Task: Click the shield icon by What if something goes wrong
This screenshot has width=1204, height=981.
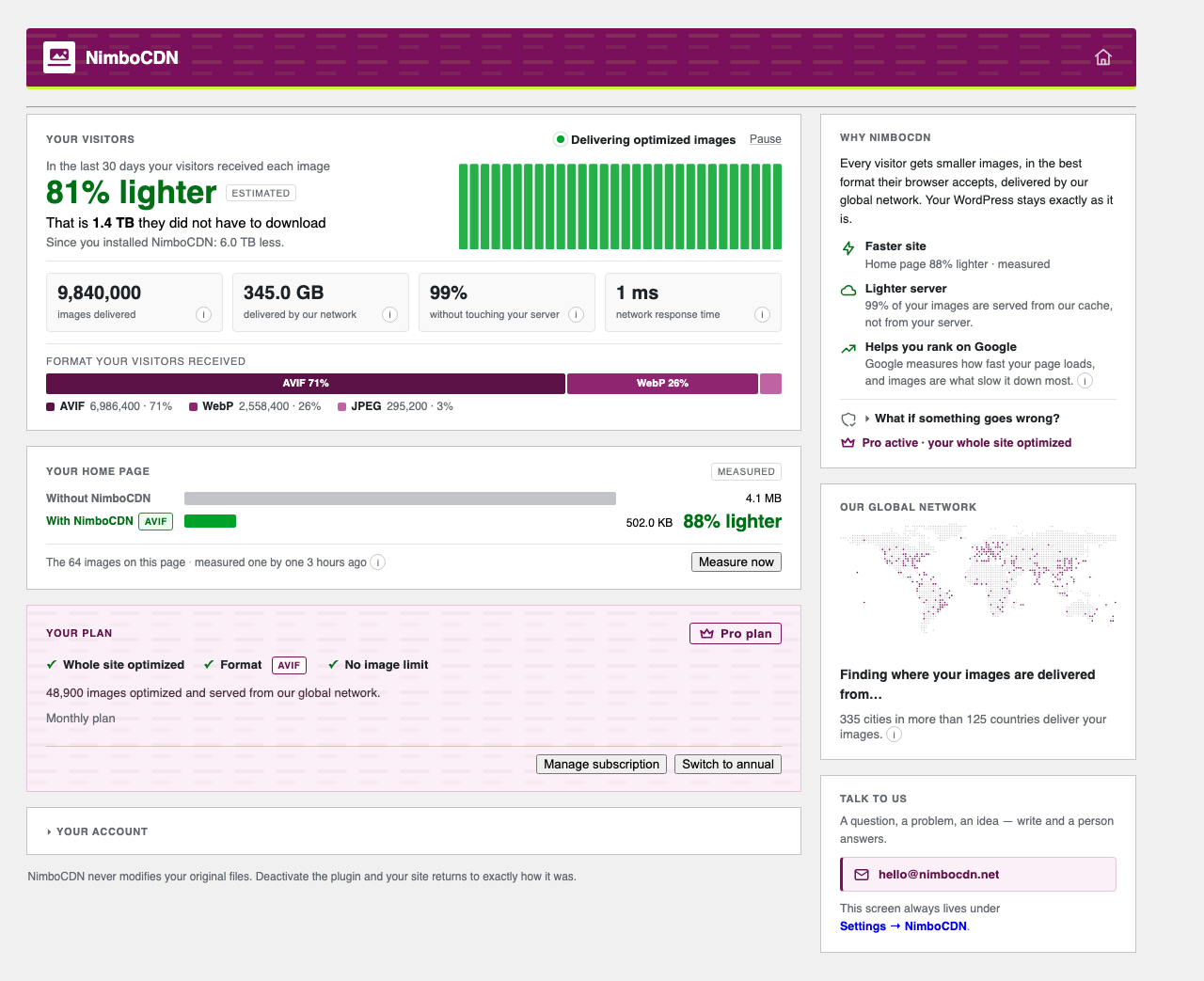Action: [x=848, y=419]
